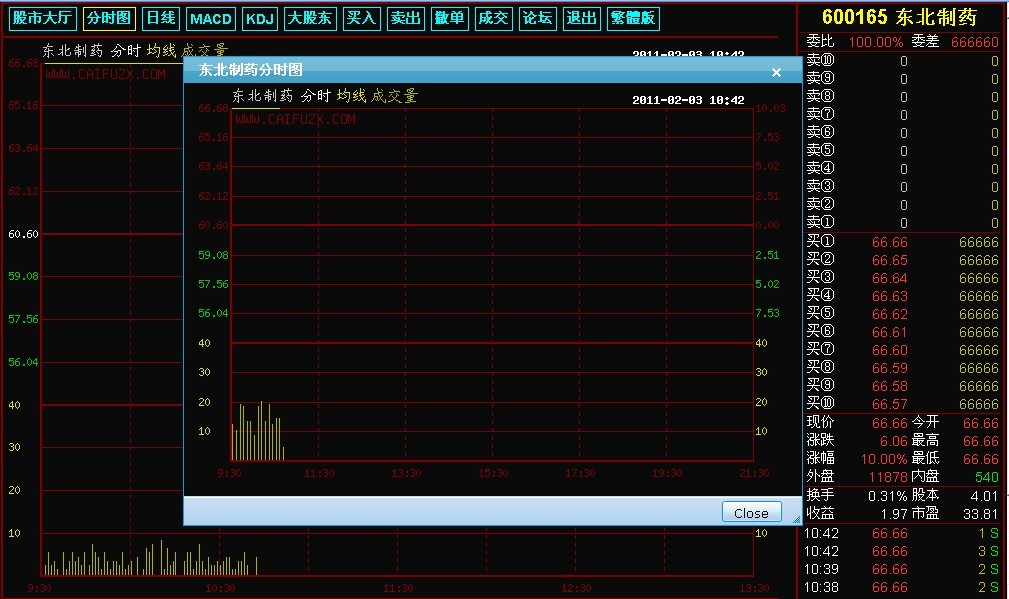Image resolution: width=1009 pixels, height=599 pixels.
Task: Select the 买⑩ bid price 66.57
Action: click(x=889, y=404)
